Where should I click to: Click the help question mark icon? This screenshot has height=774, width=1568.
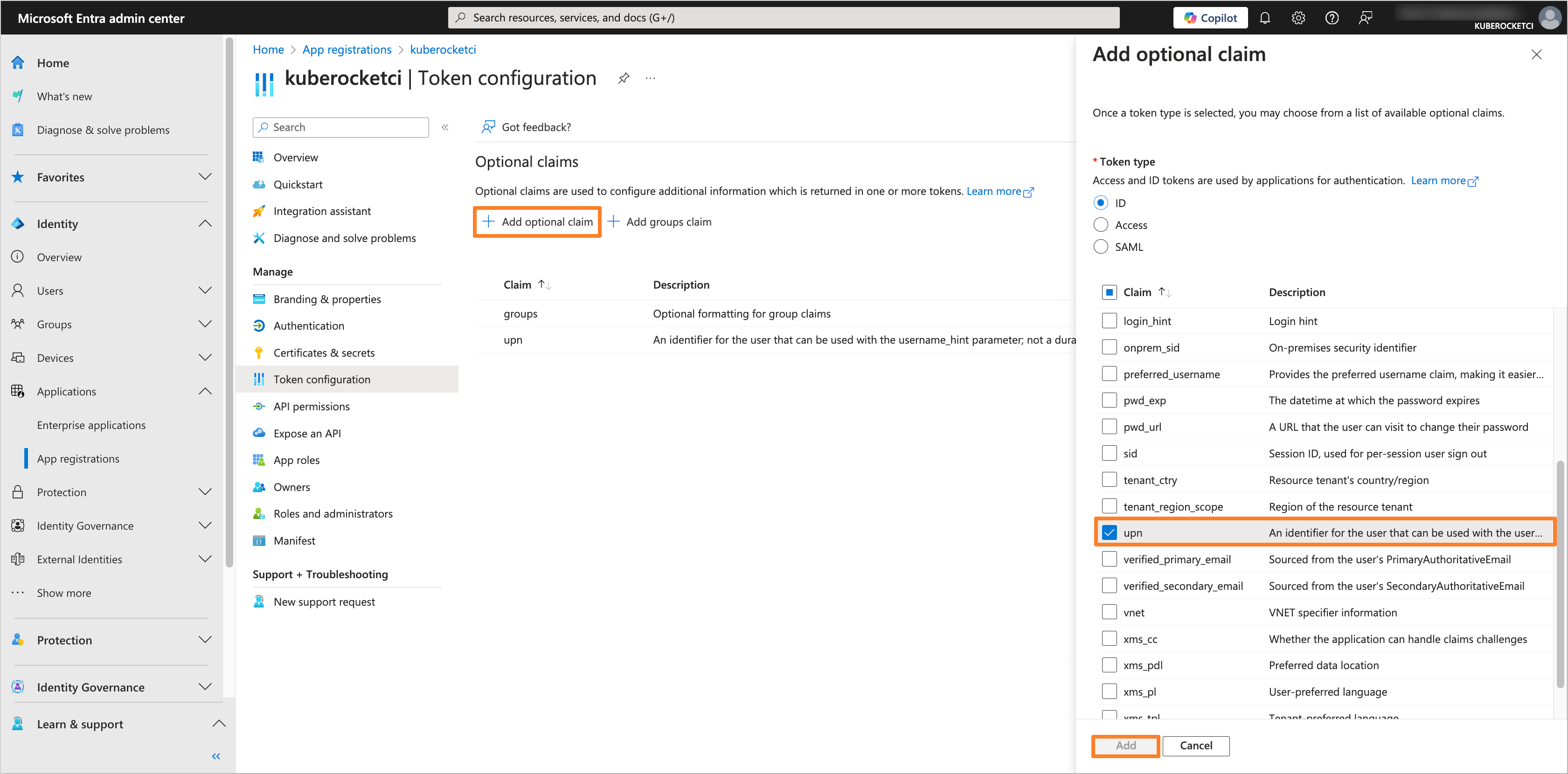[x=1332, y=18]
